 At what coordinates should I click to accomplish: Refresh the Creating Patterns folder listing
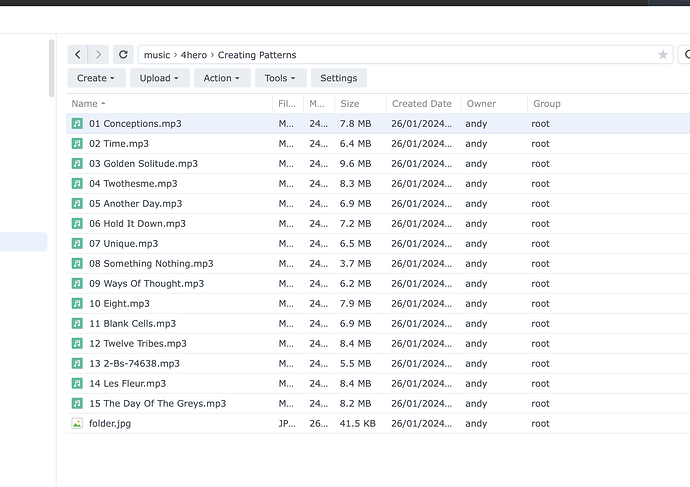(123, 55)
